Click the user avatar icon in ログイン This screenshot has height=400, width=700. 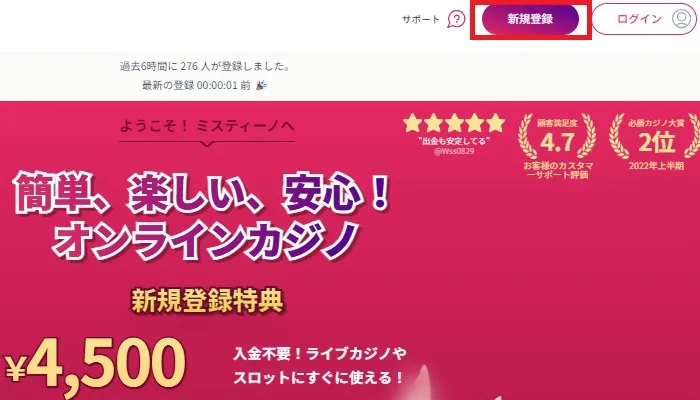coord(681,19)
